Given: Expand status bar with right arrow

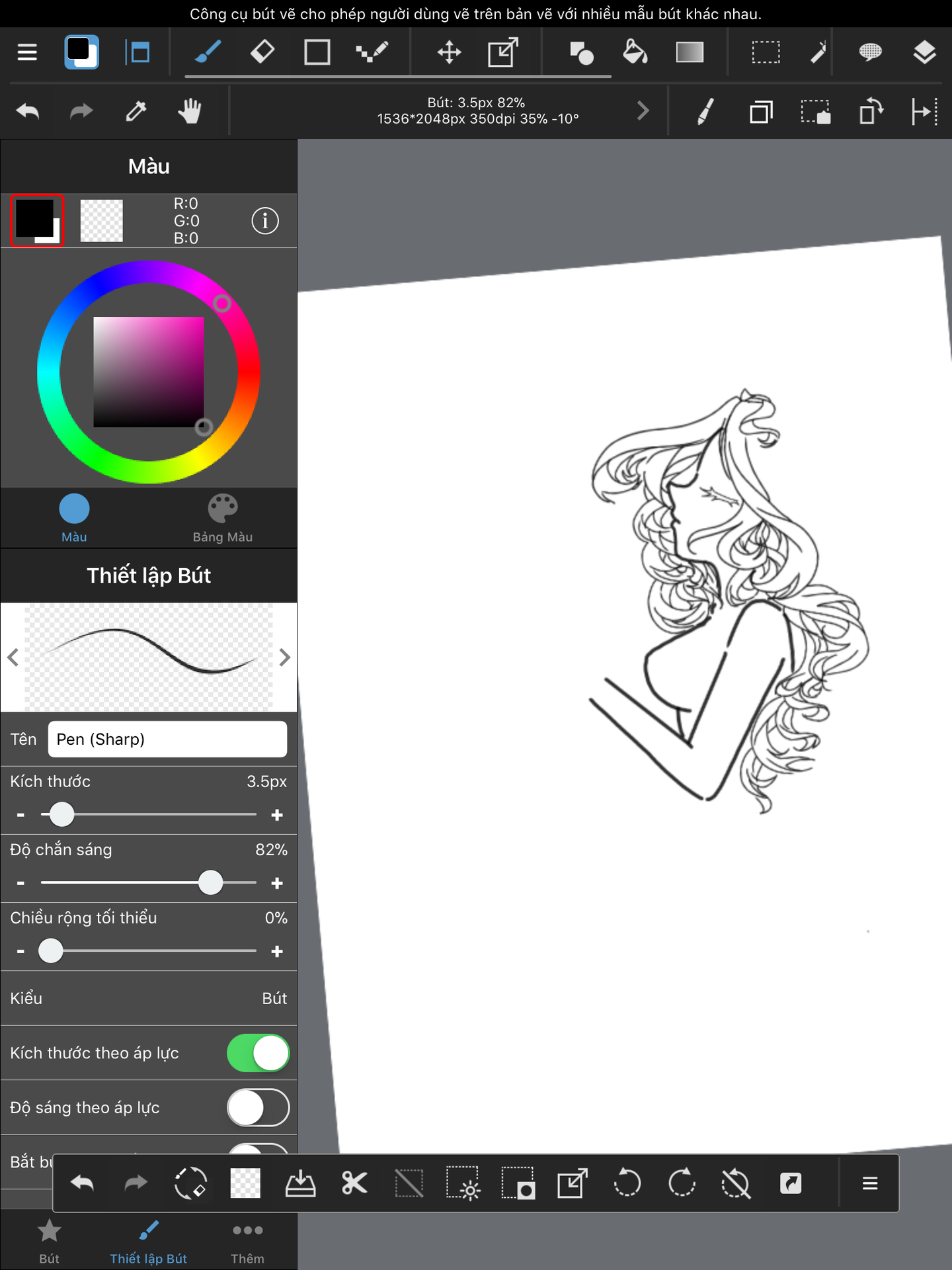Looking at the screenshot, I should coord(643,111).
